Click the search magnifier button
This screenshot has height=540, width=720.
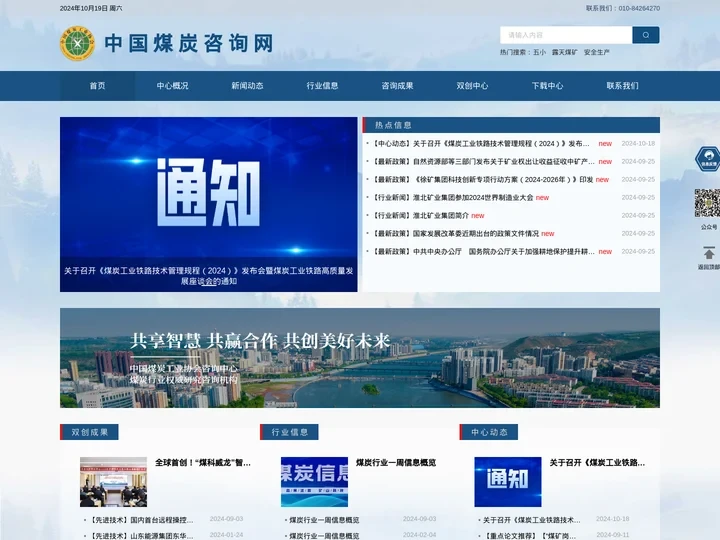646,35
